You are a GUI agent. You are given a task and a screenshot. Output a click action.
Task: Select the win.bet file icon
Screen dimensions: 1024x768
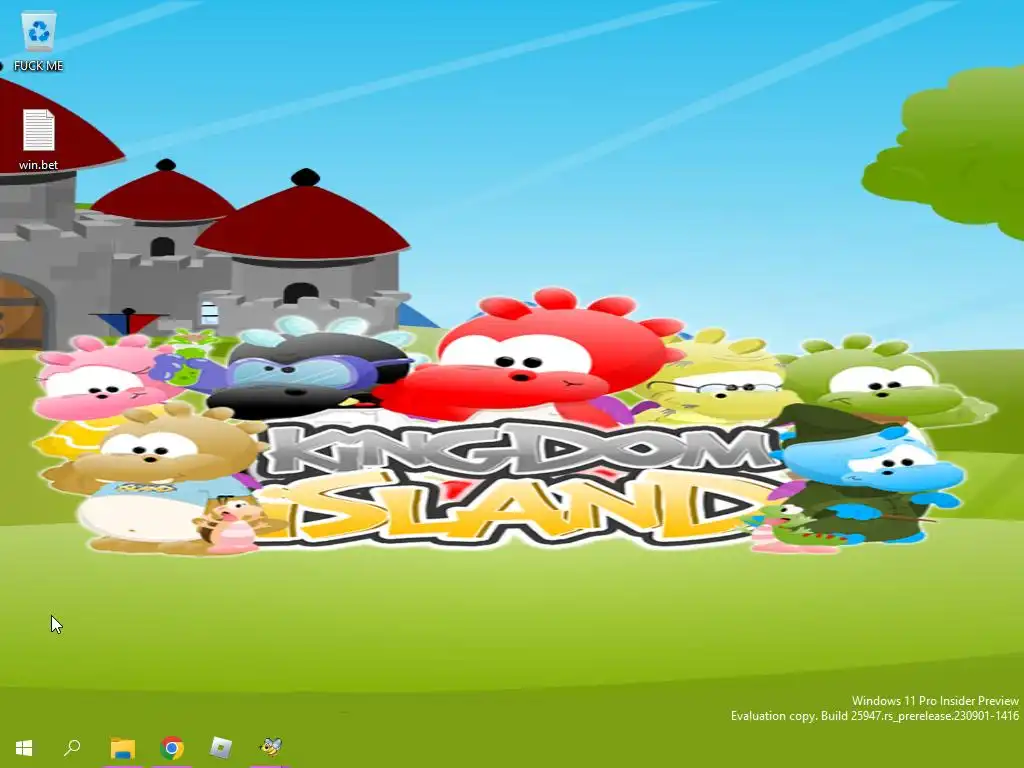pyautogui.click(x=39, y=130)
